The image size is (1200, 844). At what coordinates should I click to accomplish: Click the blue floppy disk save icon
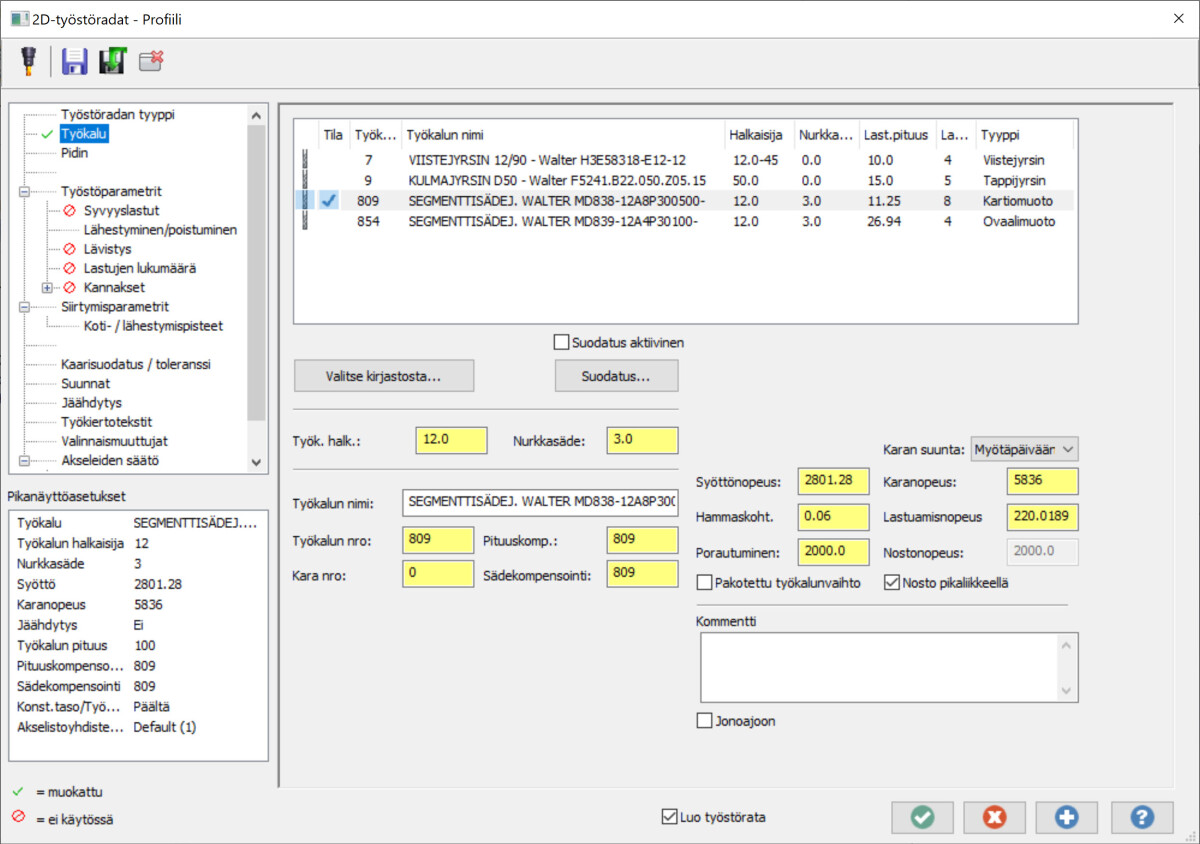coord(75,62)
